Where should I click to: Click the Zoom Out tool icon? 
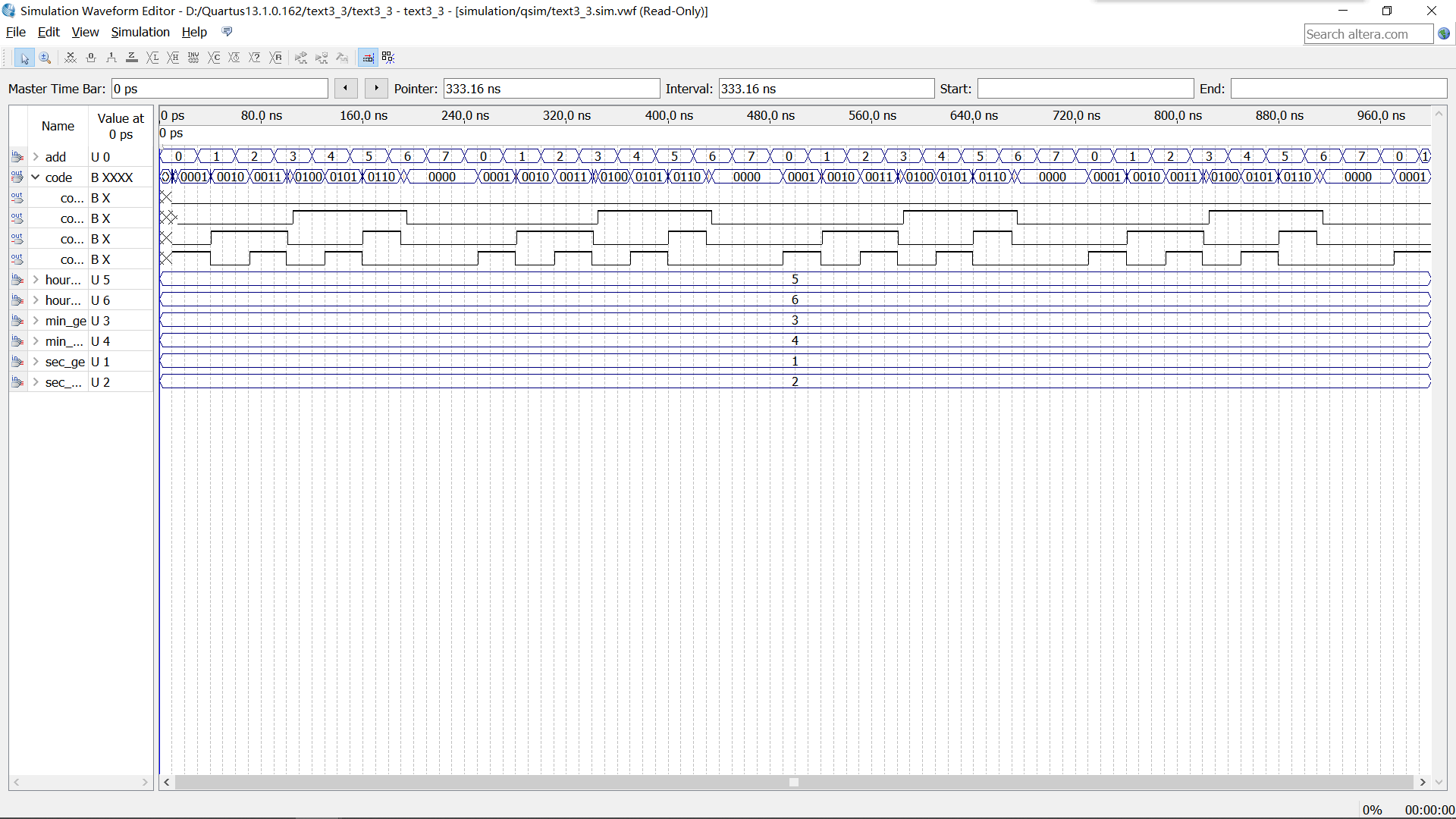(44, 57)
